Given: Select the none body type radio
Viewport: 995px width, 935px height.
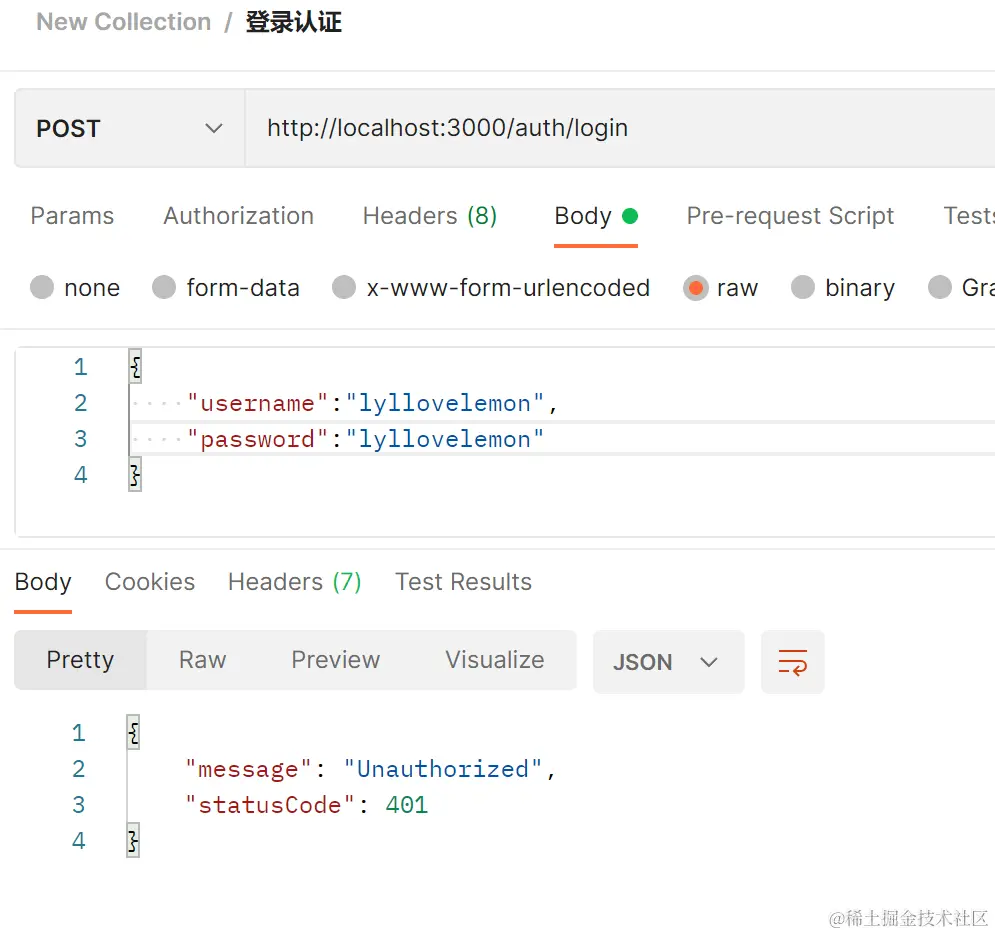Looking at the screenshot, I should pyautogui.click(x=42, y=288).
